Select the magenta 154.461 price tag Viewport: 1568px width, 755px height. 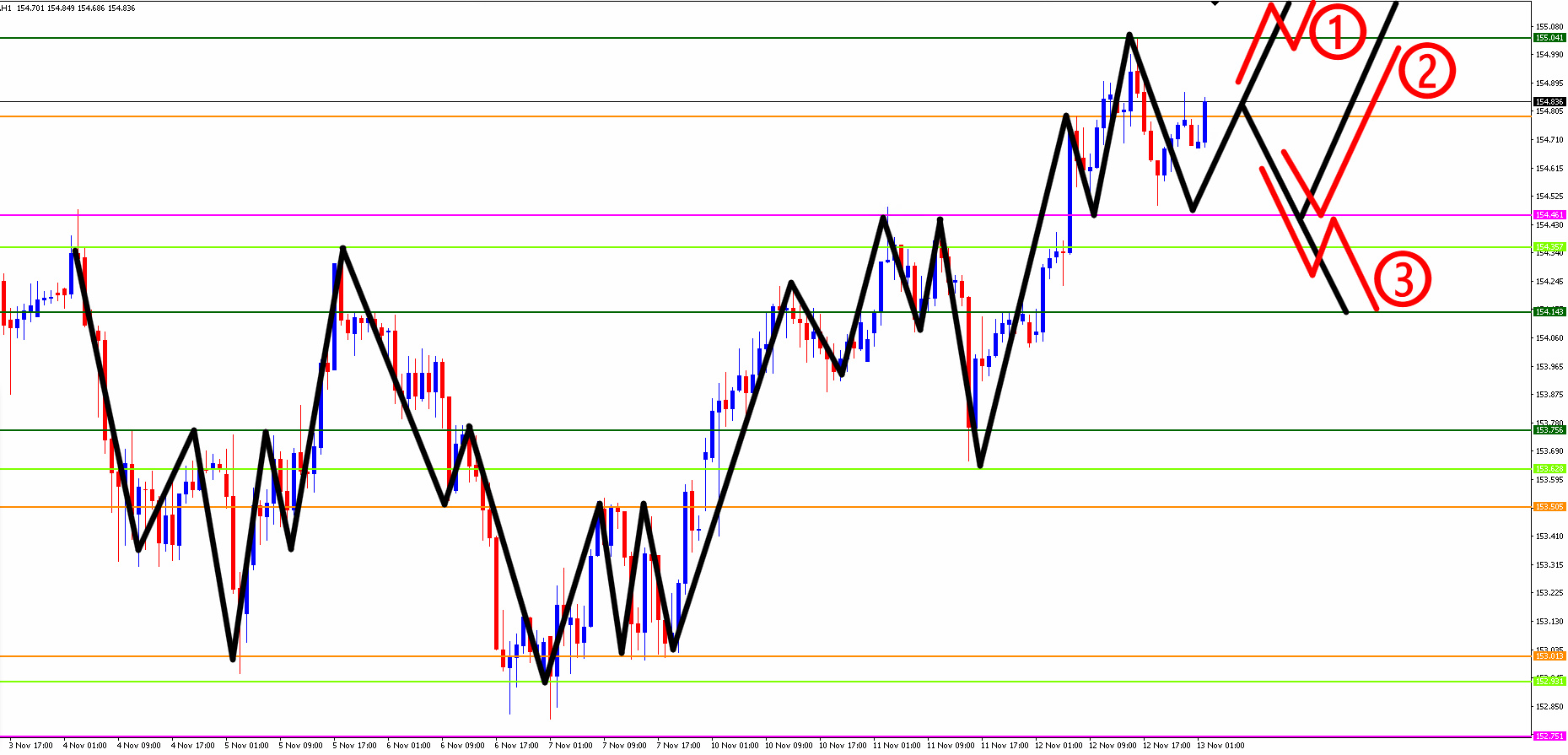pyautogui.click(x=1549, y=215)
